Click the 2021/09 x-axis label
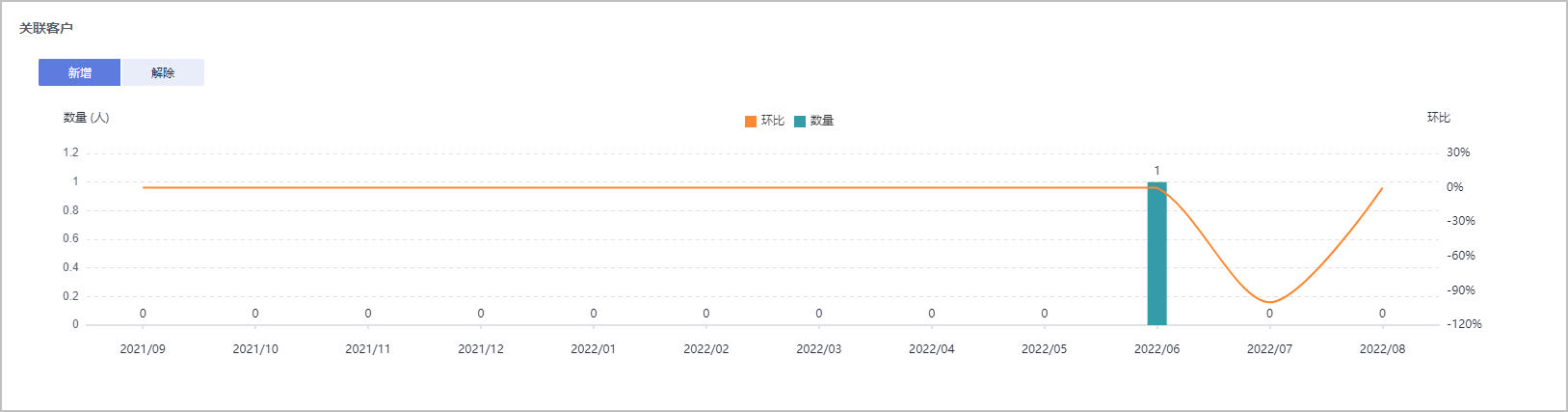This screenshot has height=412, width=1568. coord(143,348)
